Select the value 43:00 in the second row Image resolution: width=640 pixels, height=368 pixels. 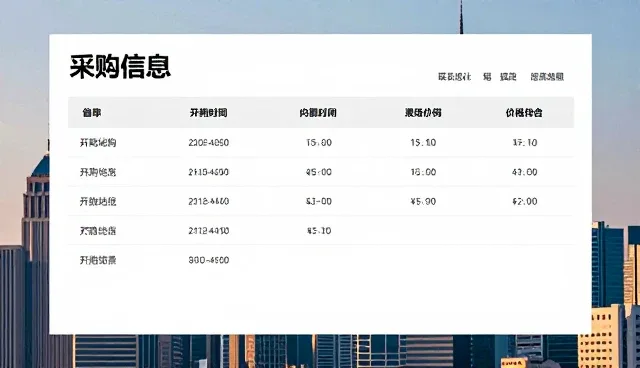(524, 172)
